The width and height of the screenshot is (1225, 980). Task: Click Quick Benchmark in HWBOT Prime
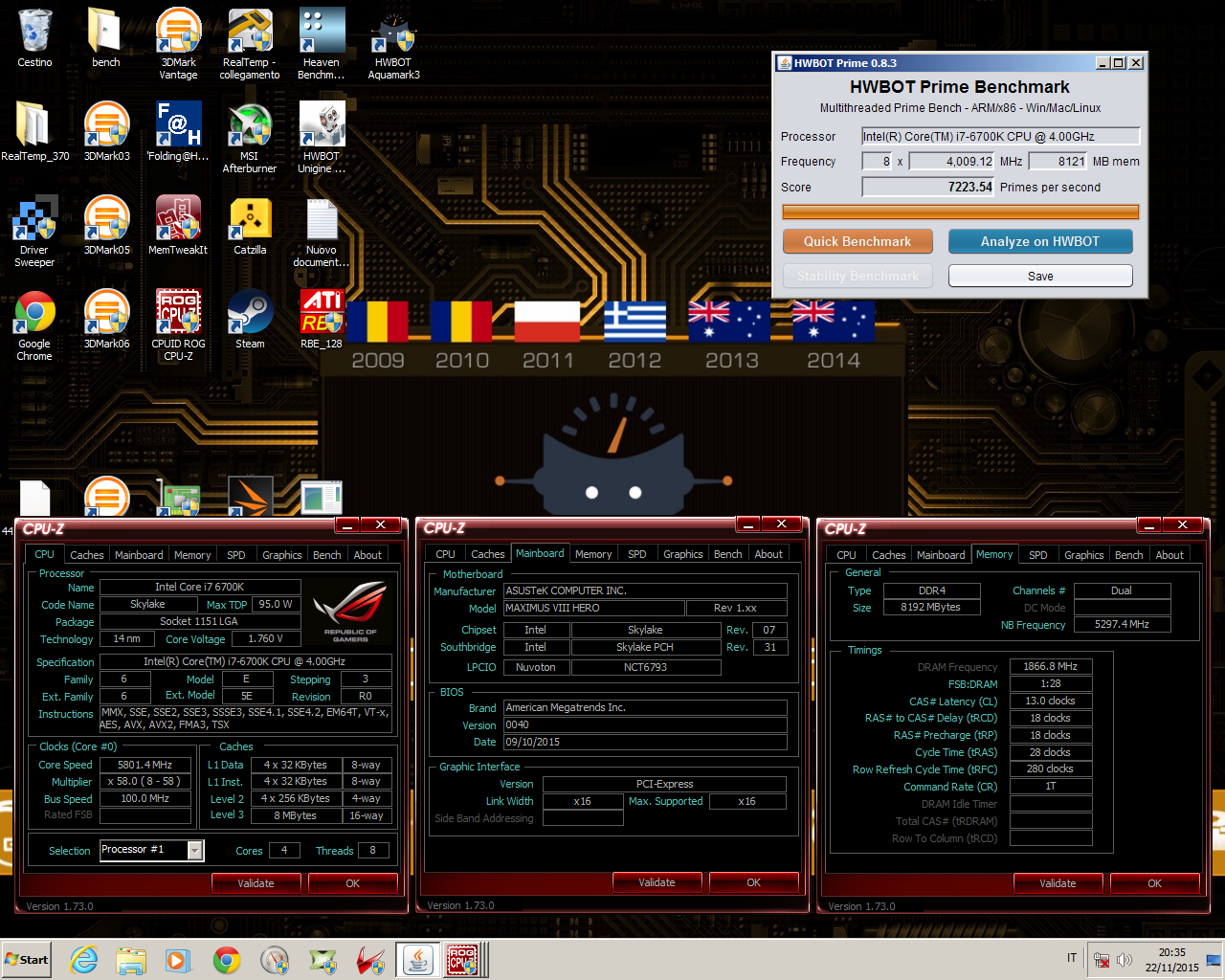857,241
